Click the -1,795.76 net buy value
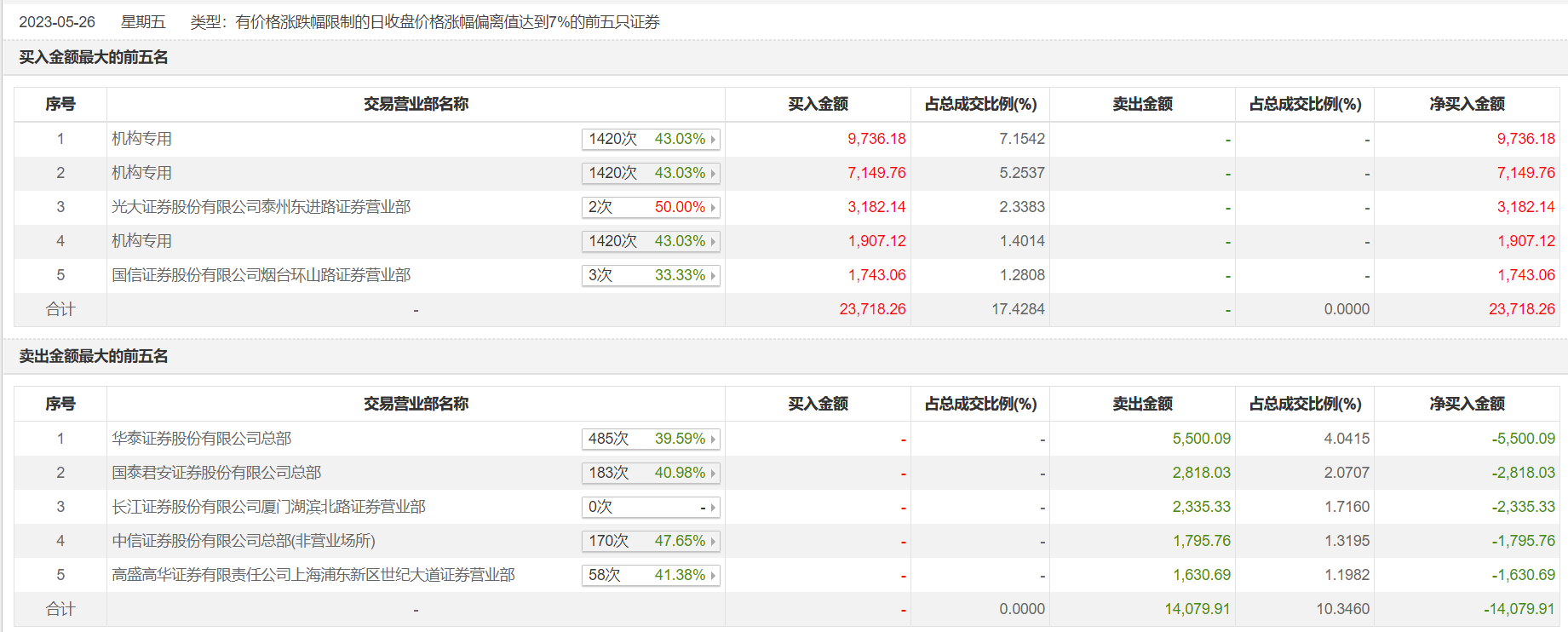This screenshot has width=1568, height=632. coord(1523,541)
